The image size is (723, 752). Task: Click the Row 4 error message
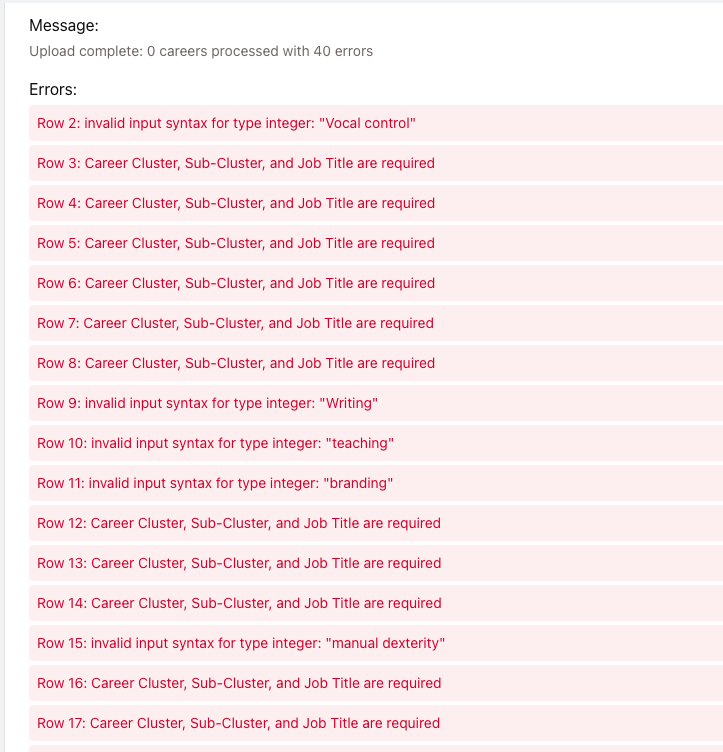(x=236, y=203)
